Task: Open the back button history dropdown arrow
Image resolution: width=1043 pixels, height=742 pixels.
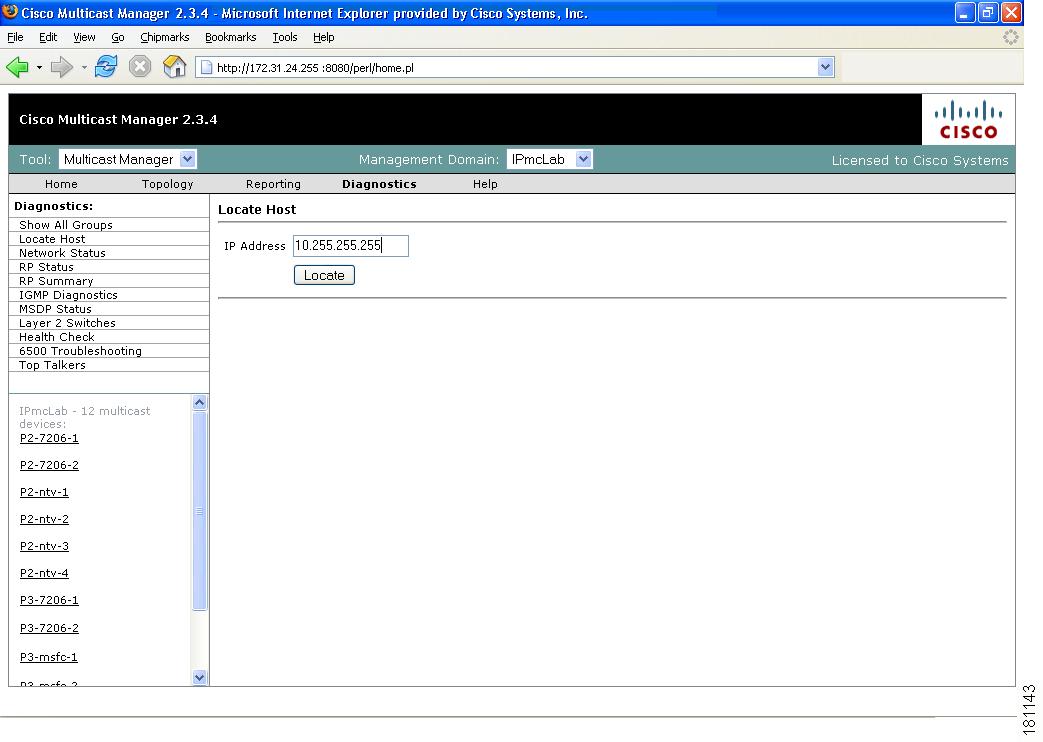Action: pyautogui.click(x=39, y=67)
